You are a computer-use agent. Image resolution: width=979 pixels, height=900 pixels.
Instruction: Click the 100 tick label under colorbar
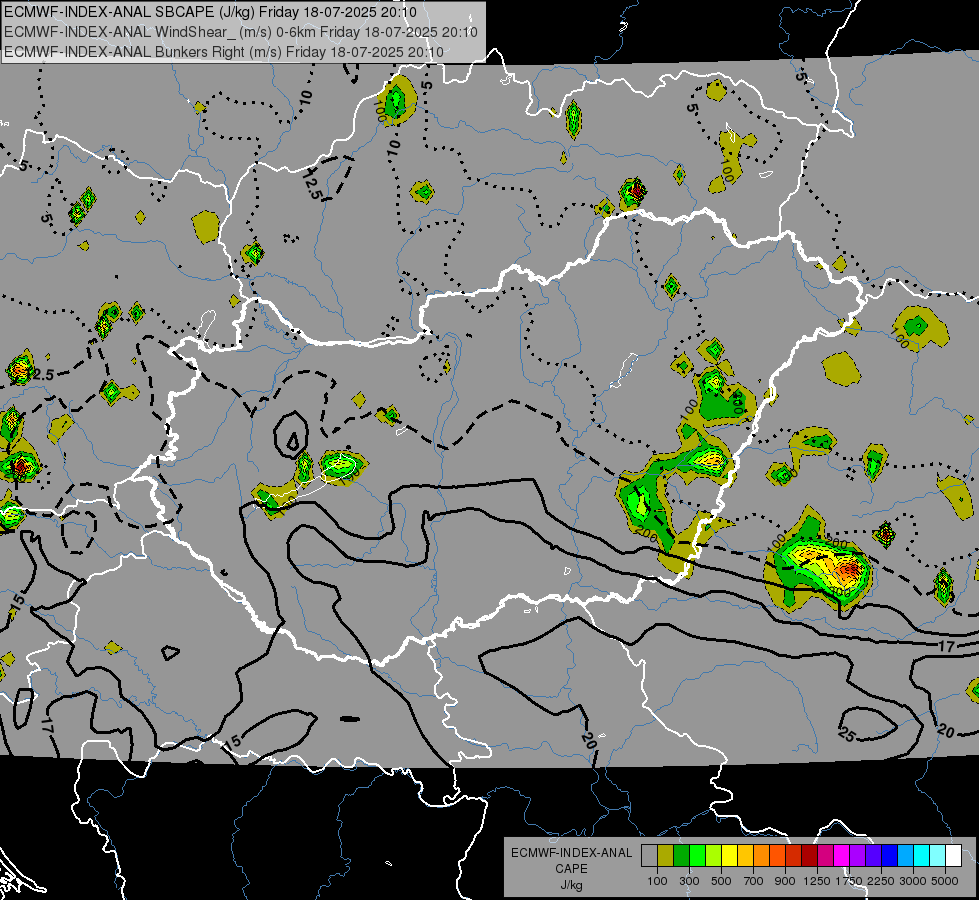[657, 881]
